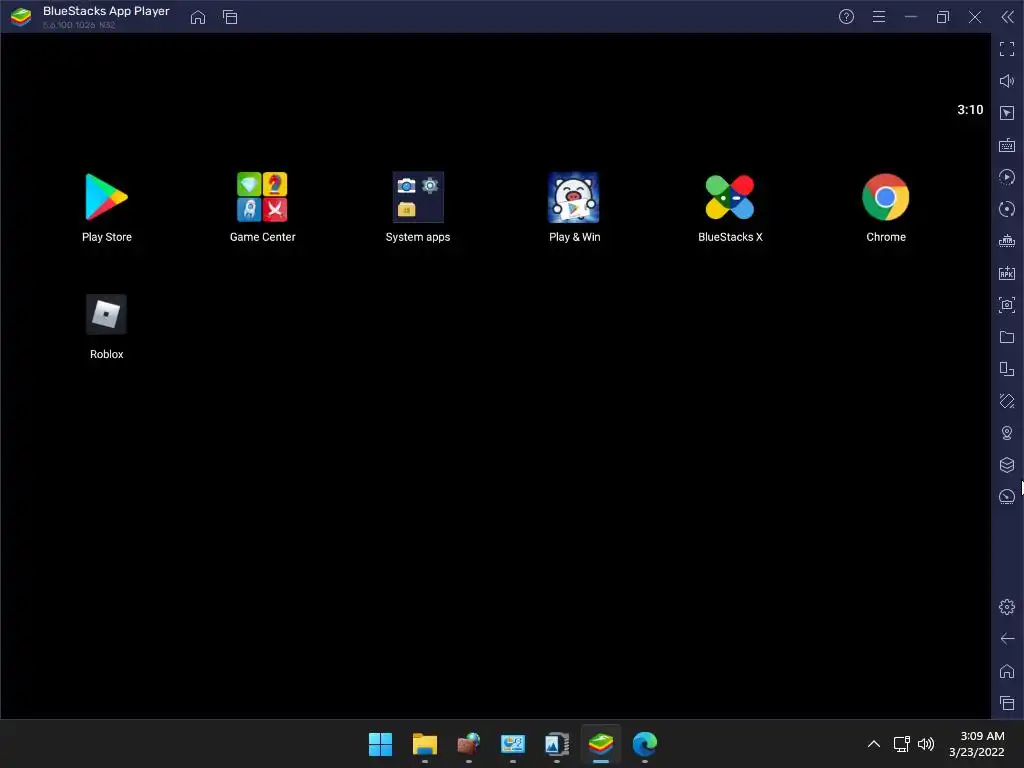The width and height of the screenshot is (1024, 768).
Task: Open multi-instance windows icon in the title bar
Action: coord(230,17)
